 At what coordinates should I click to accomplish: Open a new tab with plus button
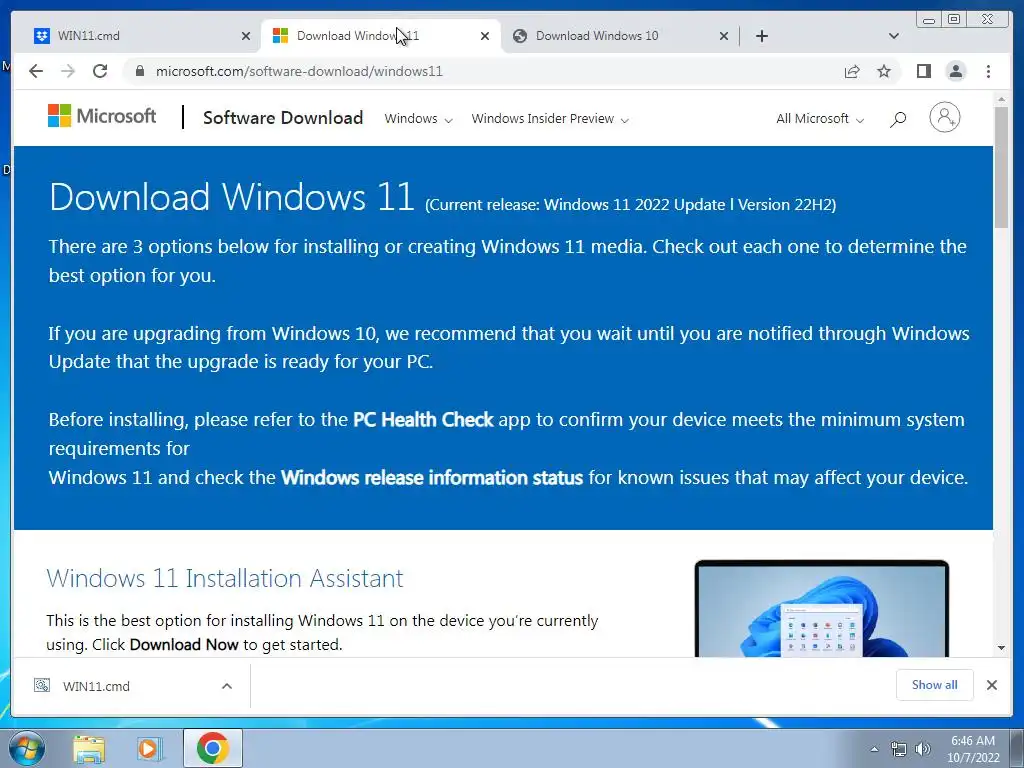[761, 36]
